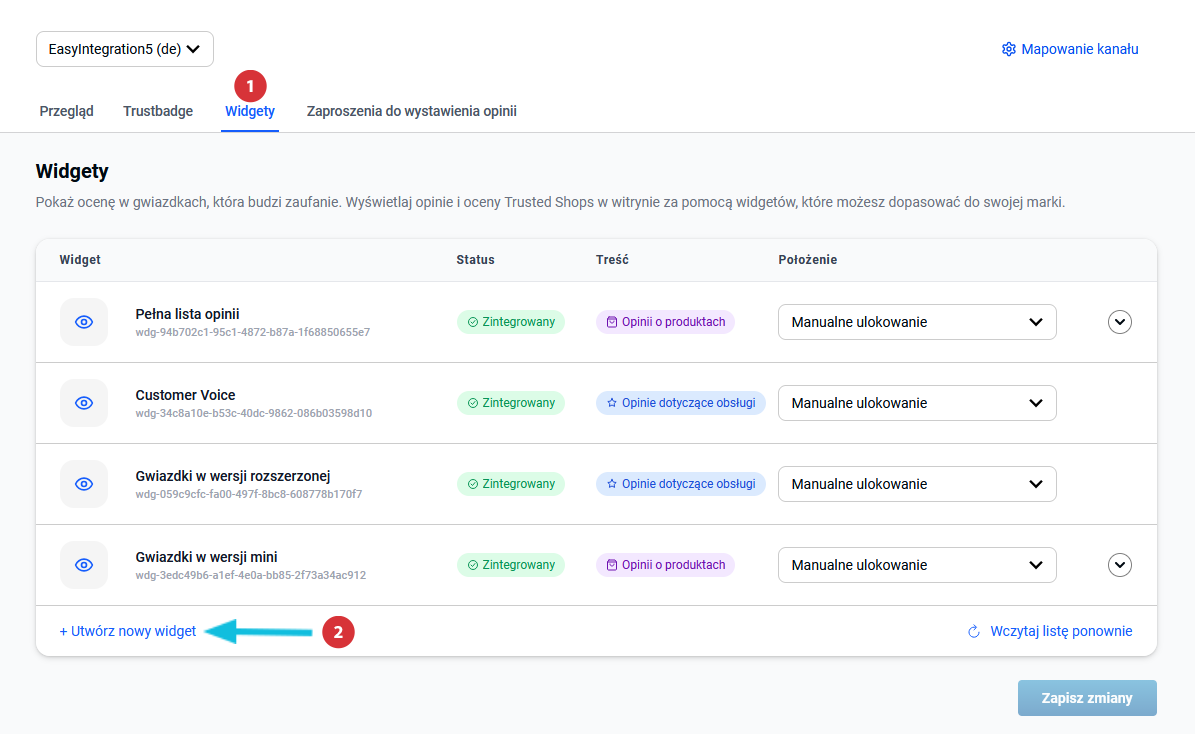Viewport: 1195px width, 734px height.
Task: Open the Trustbadge tab
Action: 158,111
